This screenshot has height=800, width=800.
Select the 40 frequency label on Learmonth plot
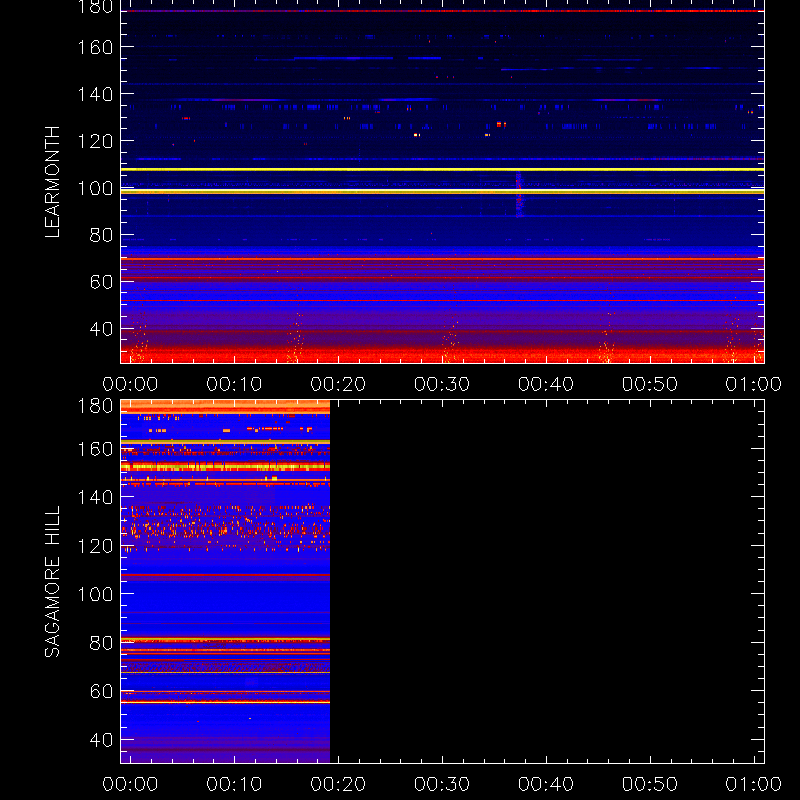click(101, 329)
